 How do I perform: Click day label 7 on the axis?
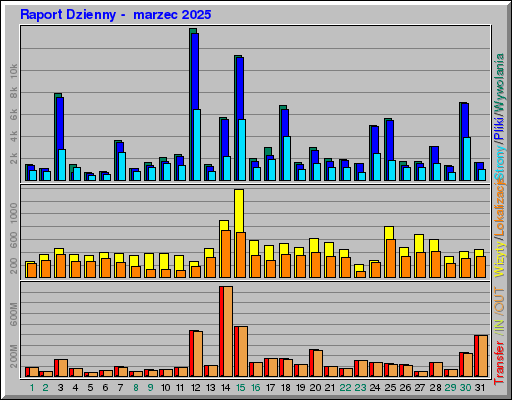pyautogui.click(x=120, y=388)
